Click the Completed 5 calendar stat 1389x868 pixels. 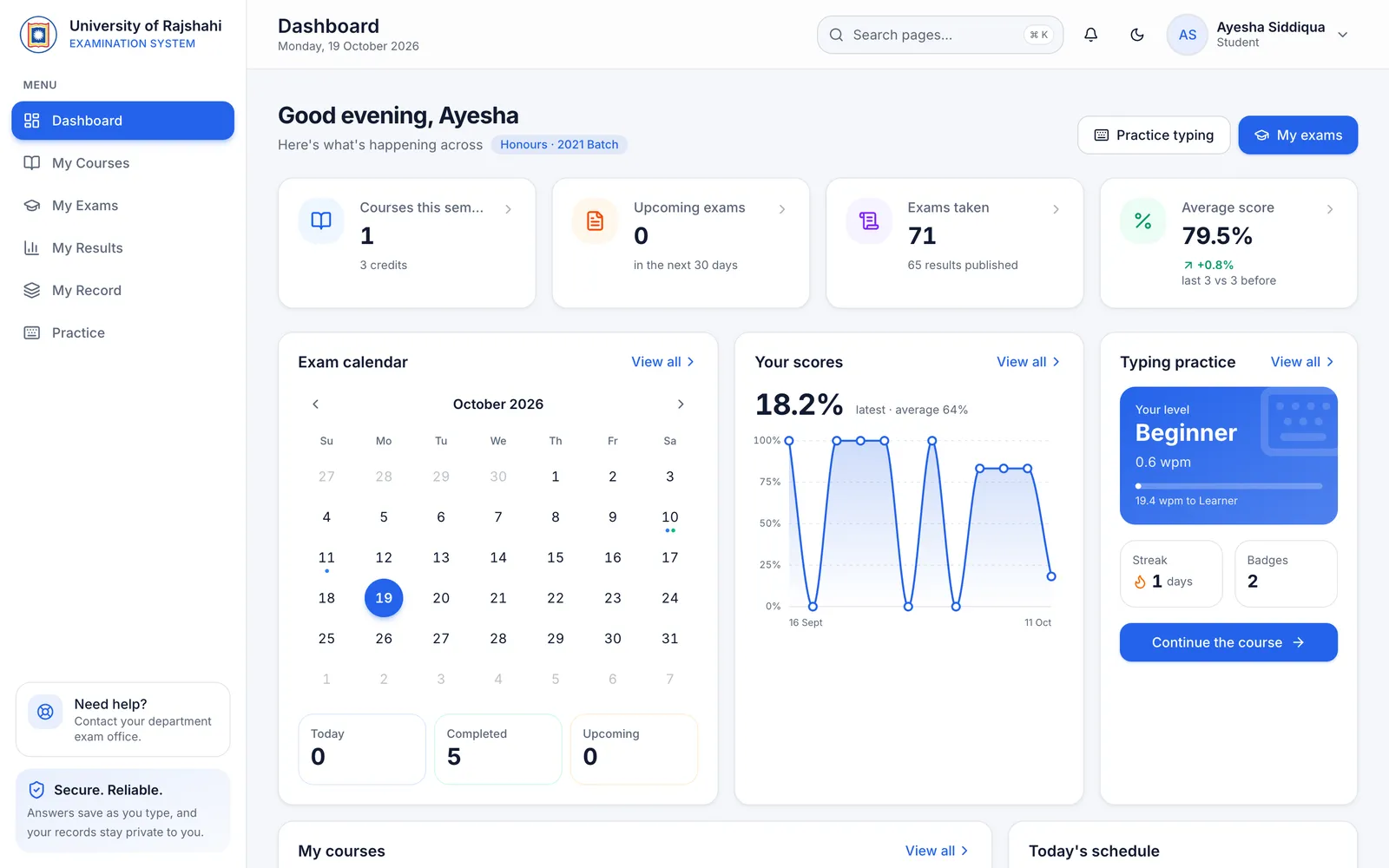[498, 749]
